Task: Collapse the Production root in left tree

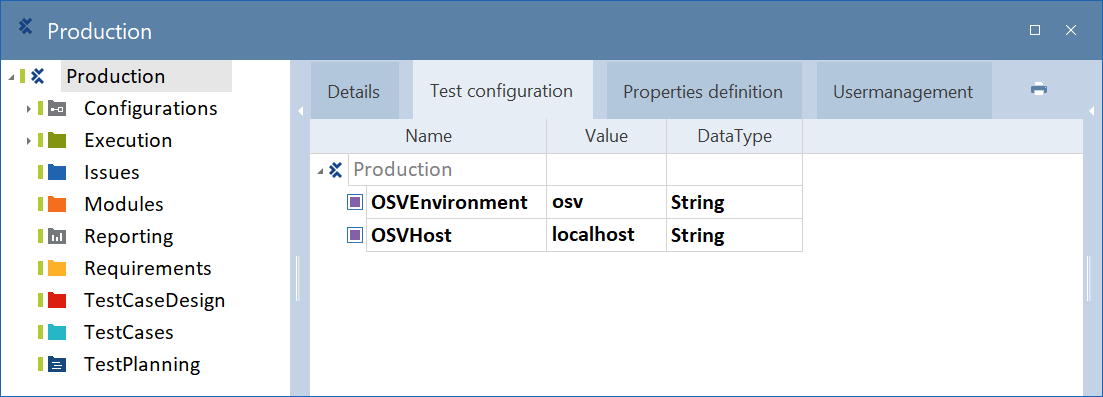Action: (x=11, y=77)
